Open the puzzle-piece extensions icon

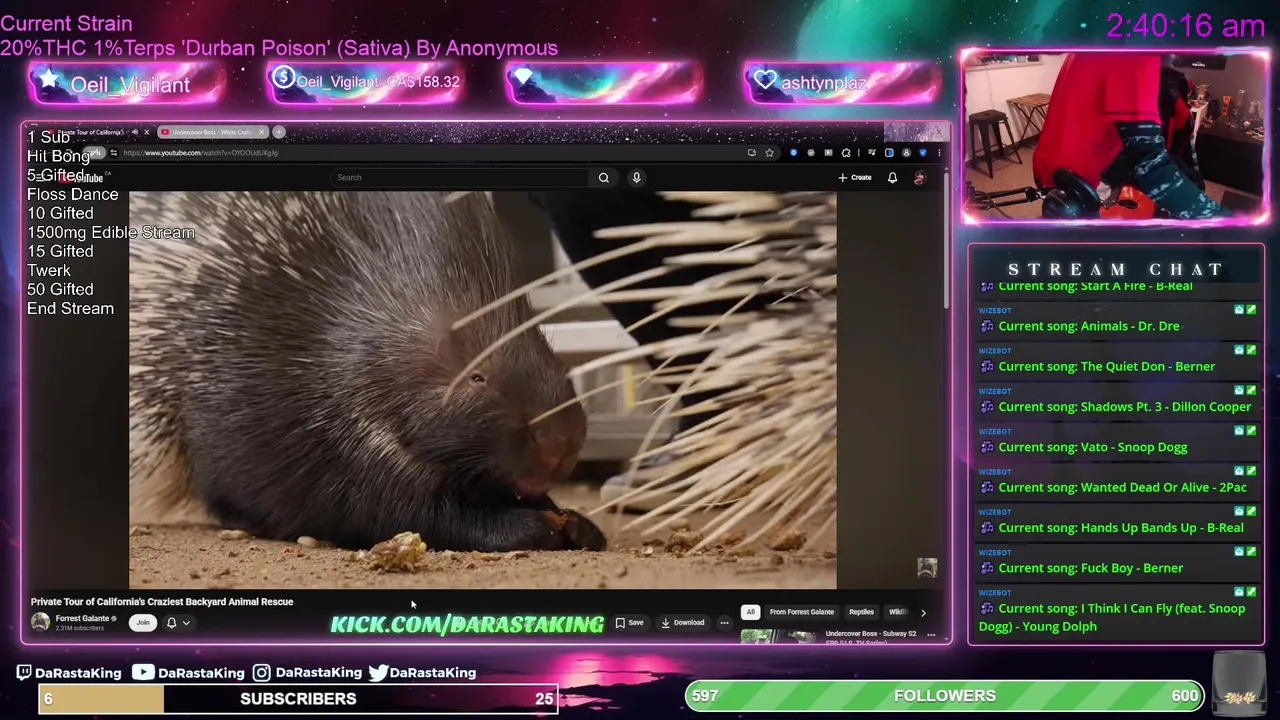tap(846, 153)
